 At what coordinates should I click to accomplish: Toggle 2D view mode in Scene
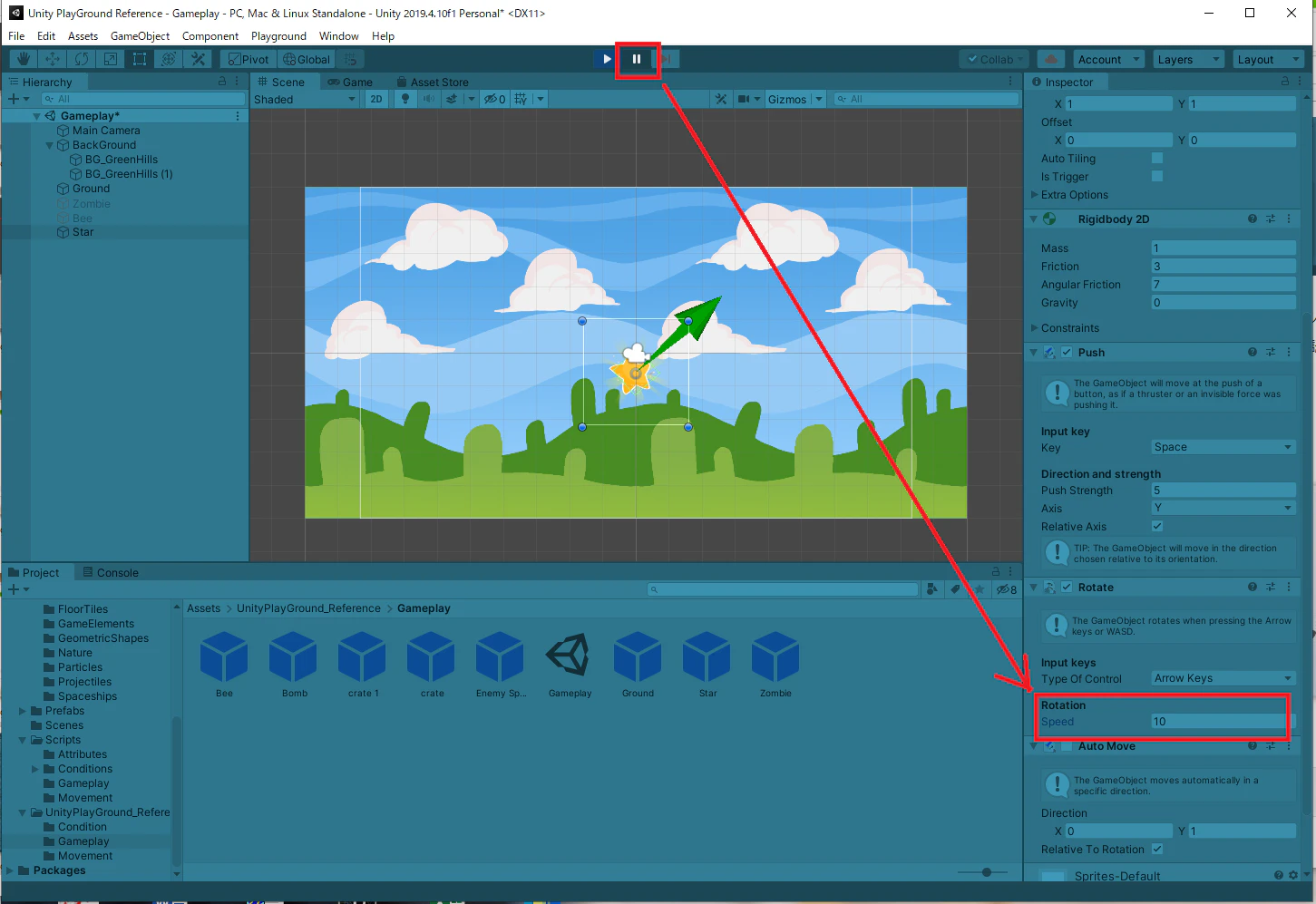pyautogui.click(x=376, y=99)
